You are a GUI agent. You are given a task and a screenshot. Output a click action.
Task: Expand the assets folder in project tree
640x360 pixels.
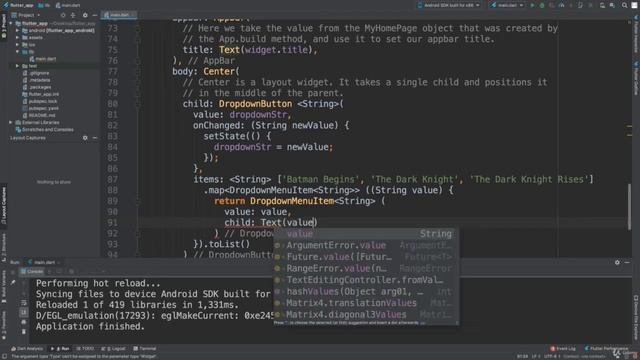tap(18, 38)
